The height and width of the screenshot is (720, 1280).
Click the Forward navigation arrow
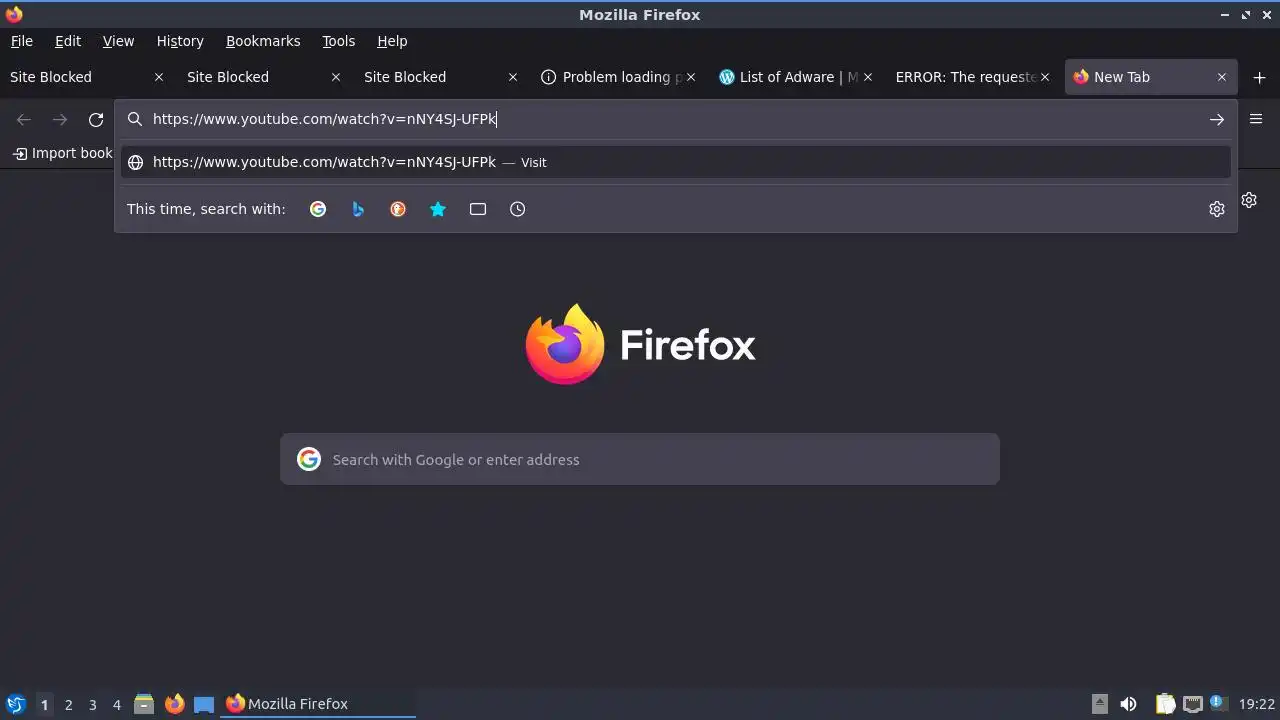coord(60,119)
